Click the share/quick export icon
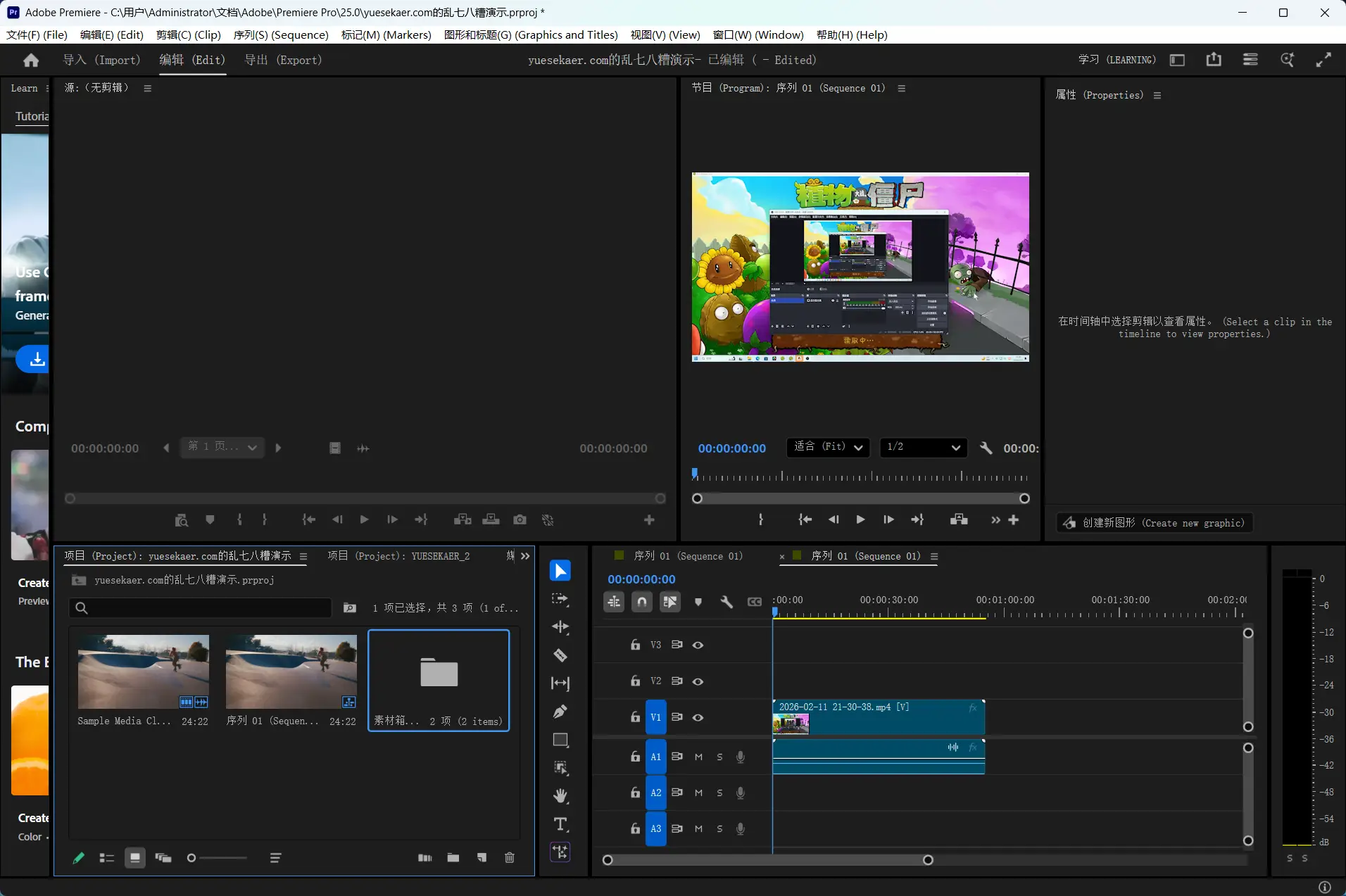Screen dimensions: 1346x896 click(x=1214, y=60)
